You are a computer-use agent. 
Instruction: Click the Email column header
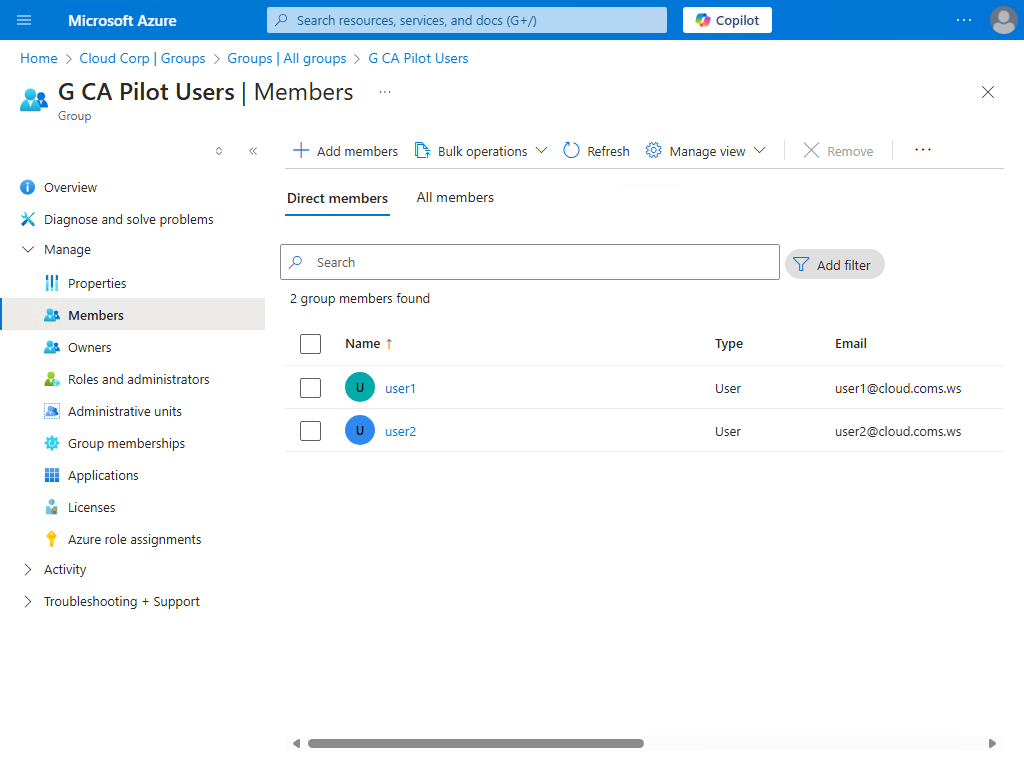click(x=850, y=344)
